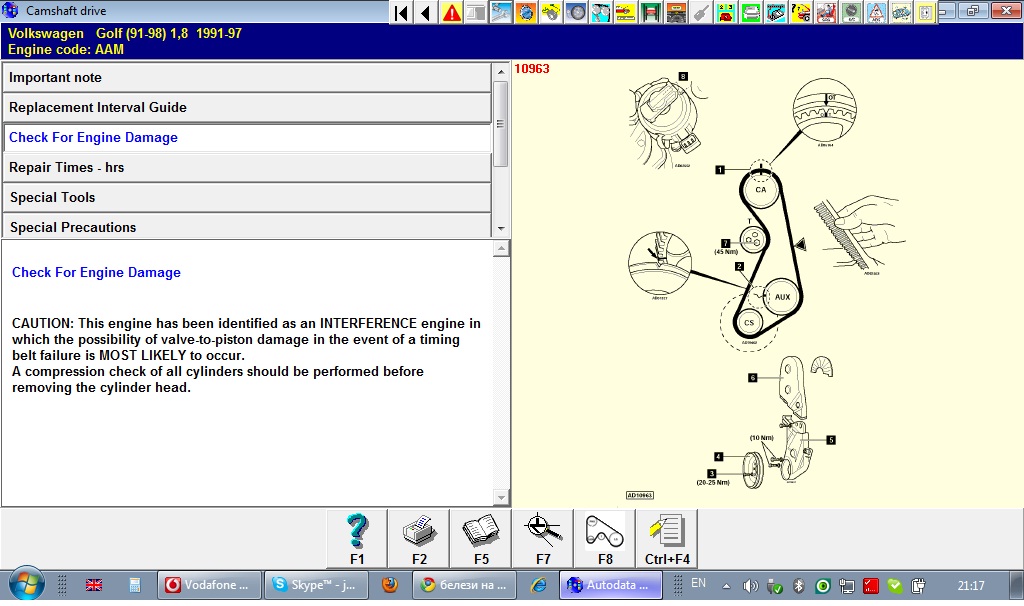Open notes with the Ctrl+F4 button
This screenshot has width=1024, height=606.
(x=666, y=538)
